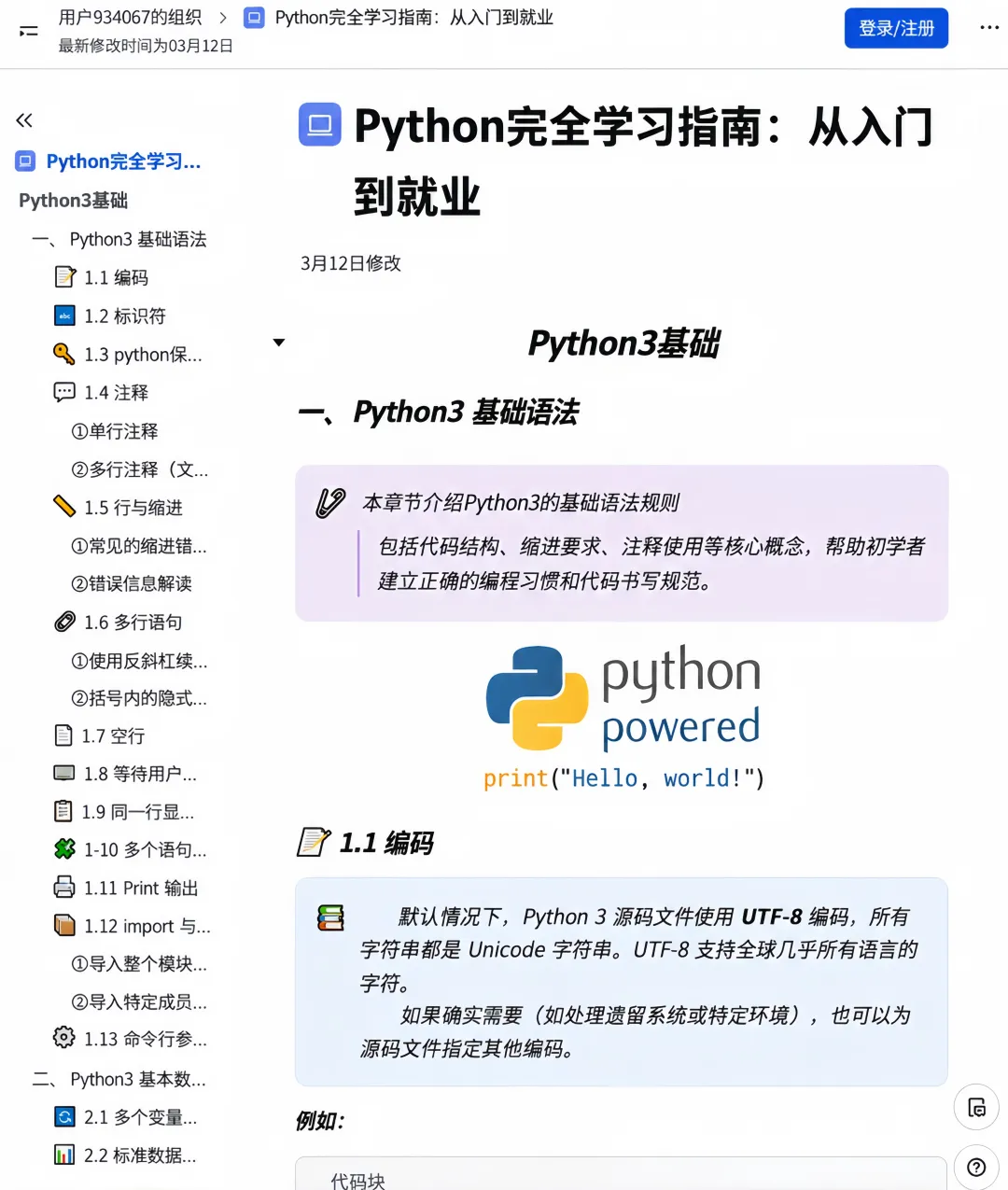The width and height of the screenshot is (1008, 1190).
Task: Go to ①单行注释 outline entry
Action: click(115, 430)
